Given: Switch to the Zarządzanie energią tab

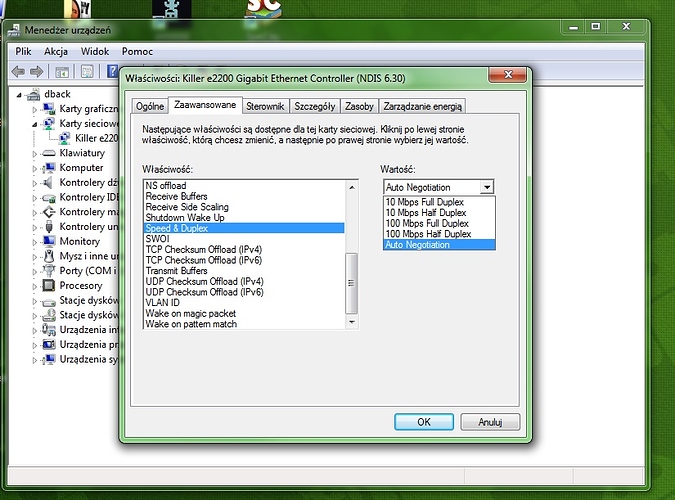Looking at the screenshot, I should click(x=422, y=106).
